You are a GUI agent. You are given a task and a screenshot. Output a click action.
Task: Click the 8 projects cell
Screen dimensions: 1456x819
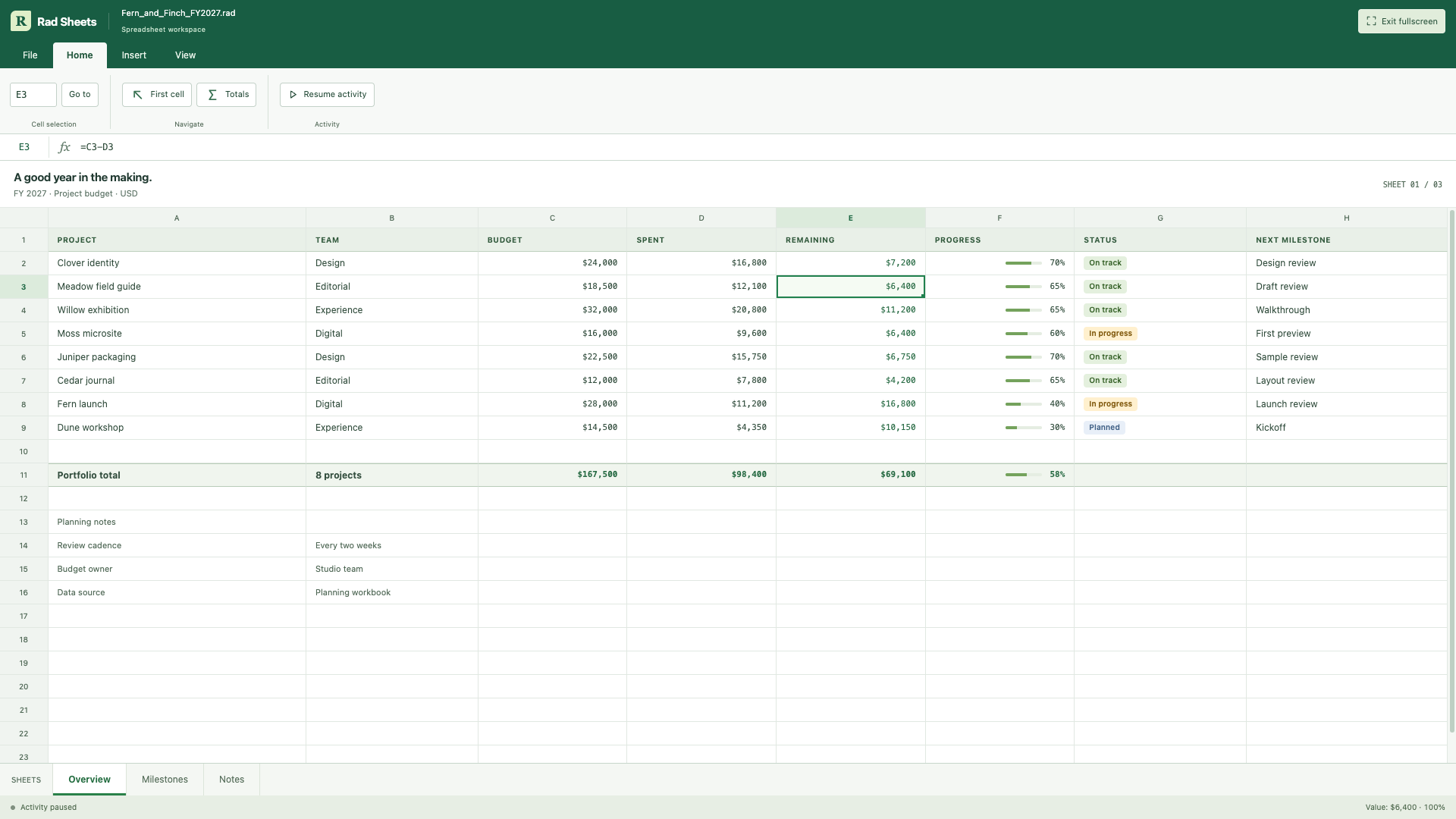point(392,475)
